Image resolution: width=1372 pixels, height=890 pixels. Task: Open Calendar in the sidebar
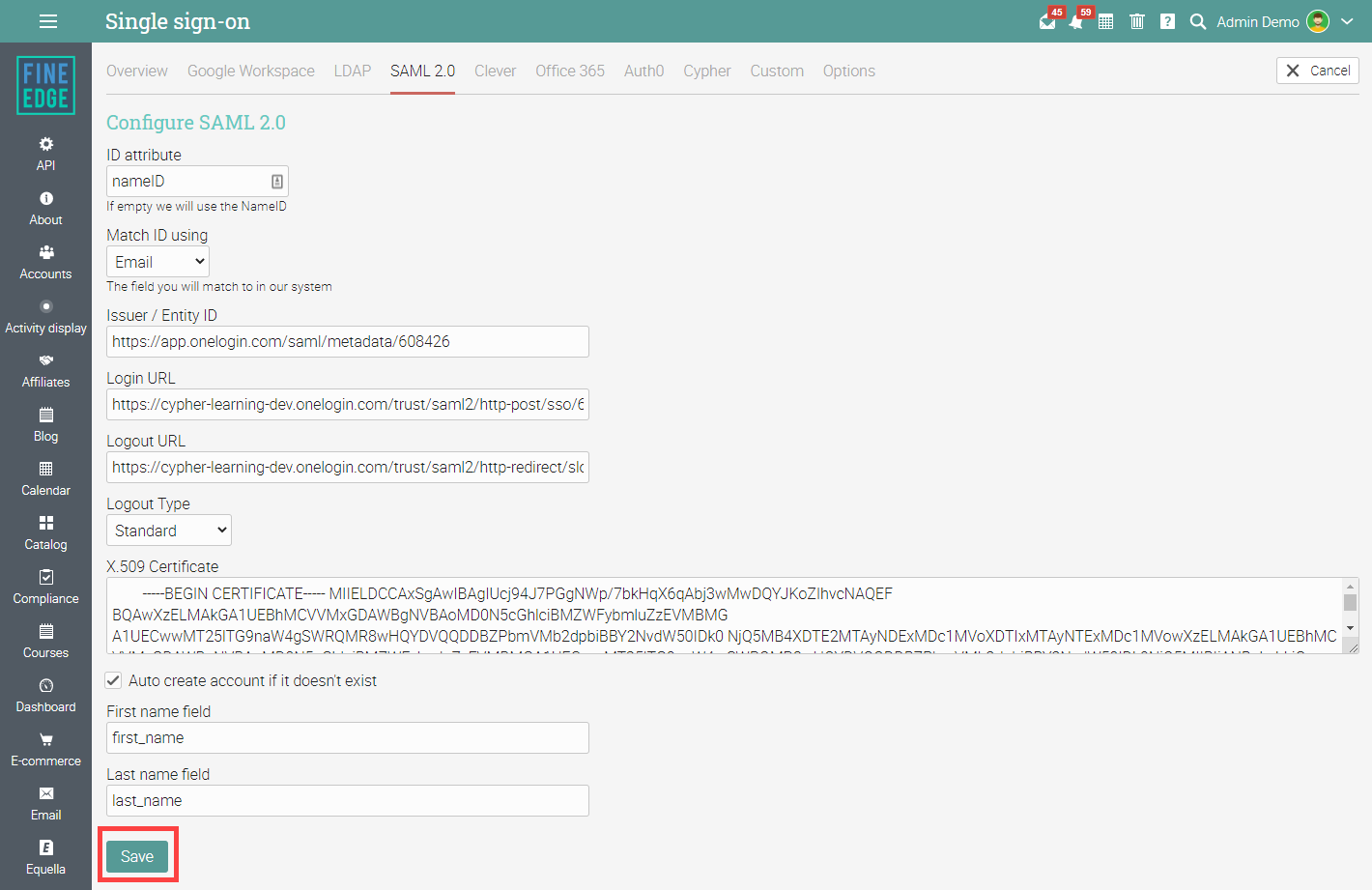point(45,478)
